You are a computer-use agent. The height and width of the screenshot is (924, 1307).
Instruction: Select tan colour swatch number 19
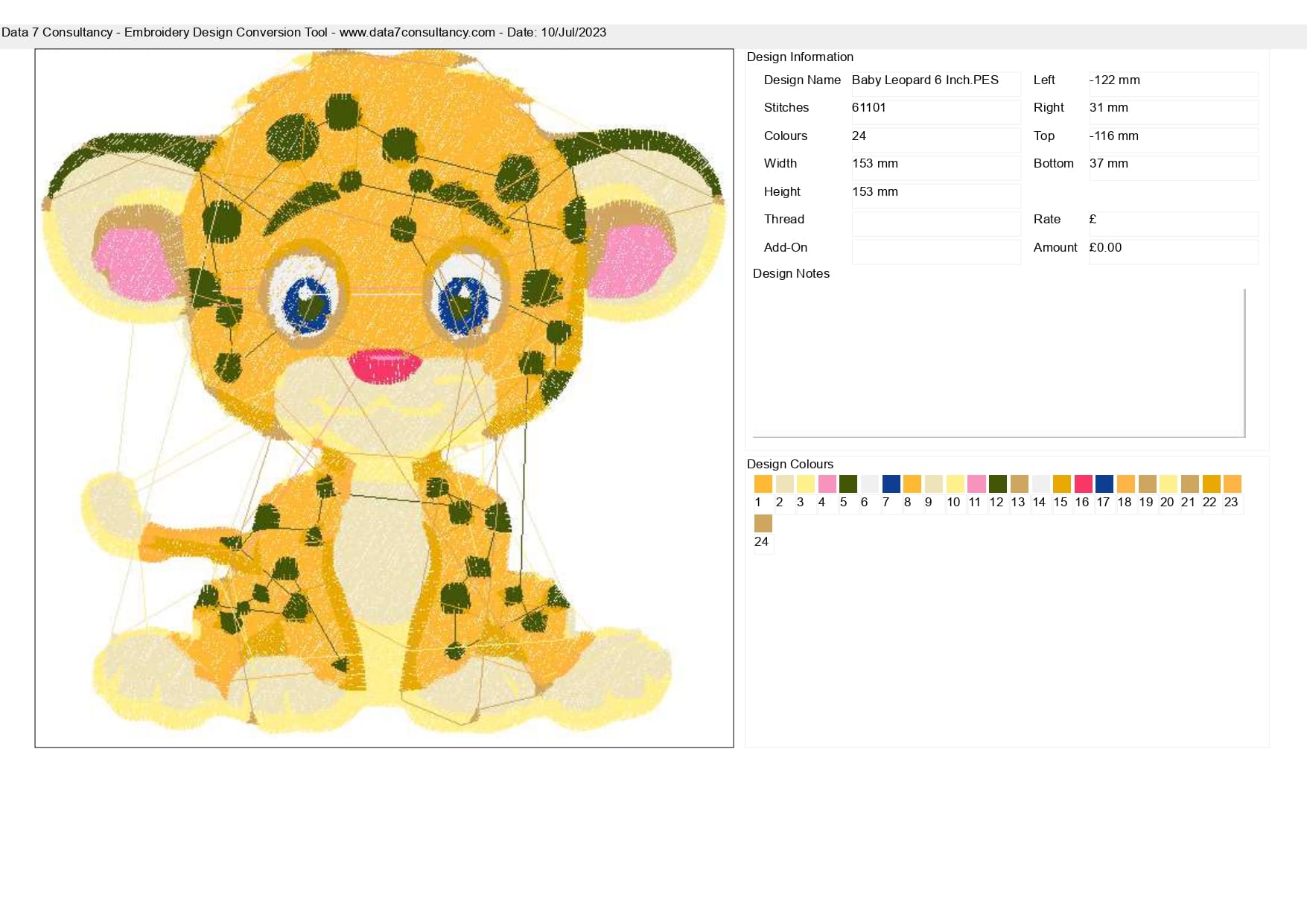click(1147, 484)
